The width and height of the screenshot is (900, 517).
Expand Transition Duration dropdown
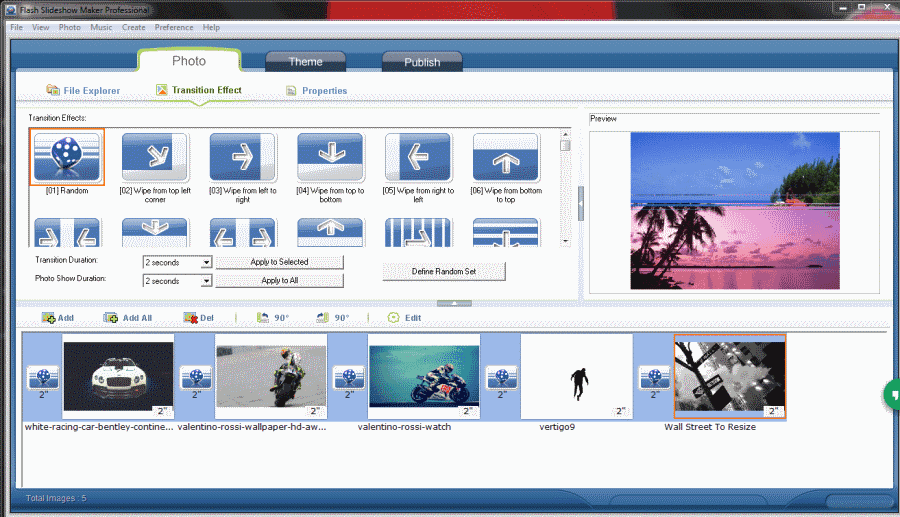click(x=206, y=262)
